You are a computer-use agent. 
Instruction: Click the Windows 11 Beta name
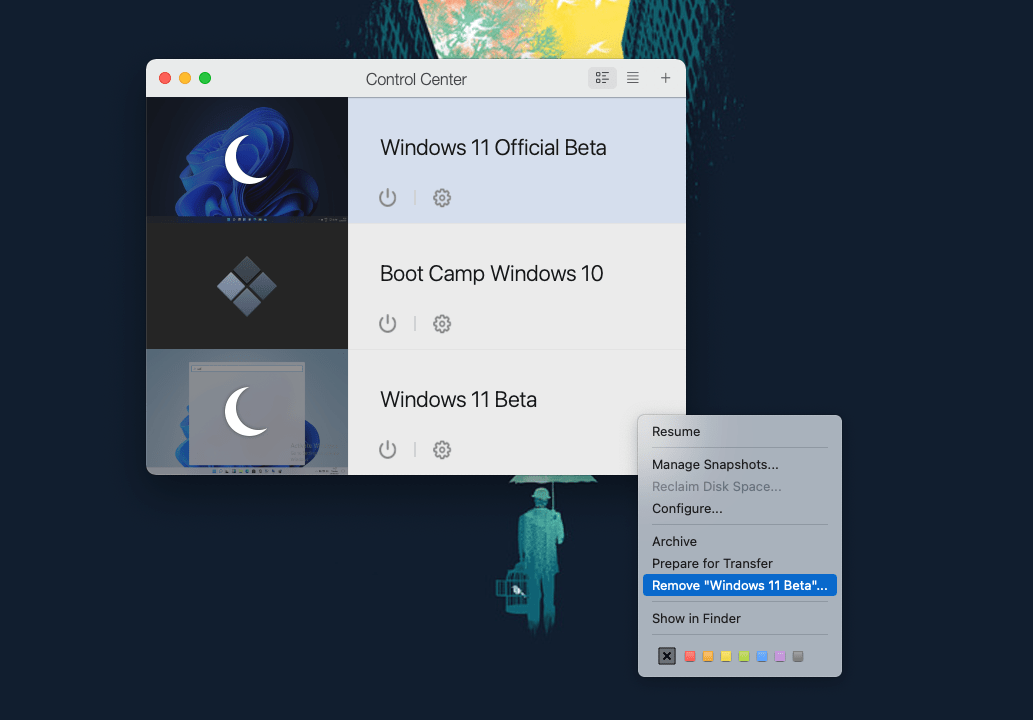459,399
